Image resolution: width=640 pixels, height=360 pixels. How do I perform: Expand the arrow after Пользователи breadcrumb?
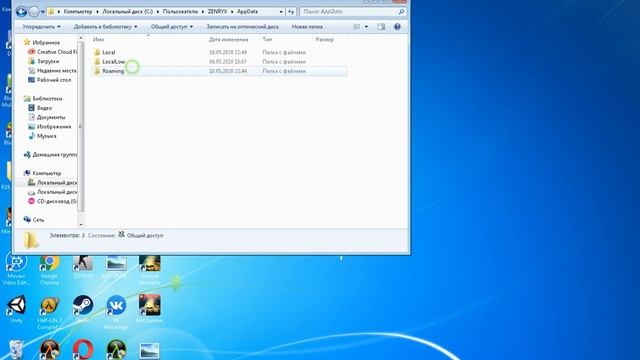click(x=202, y=12)
